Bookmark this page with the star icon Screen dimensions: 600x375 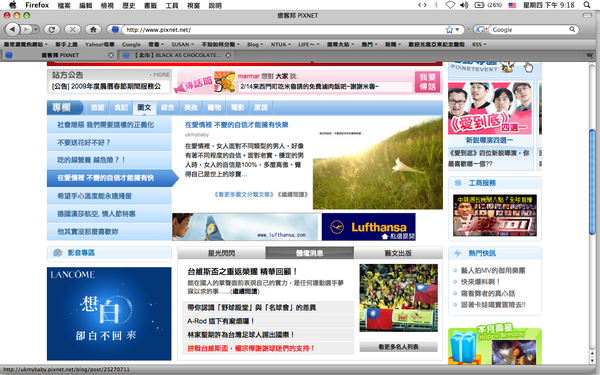tap(449, 29)
